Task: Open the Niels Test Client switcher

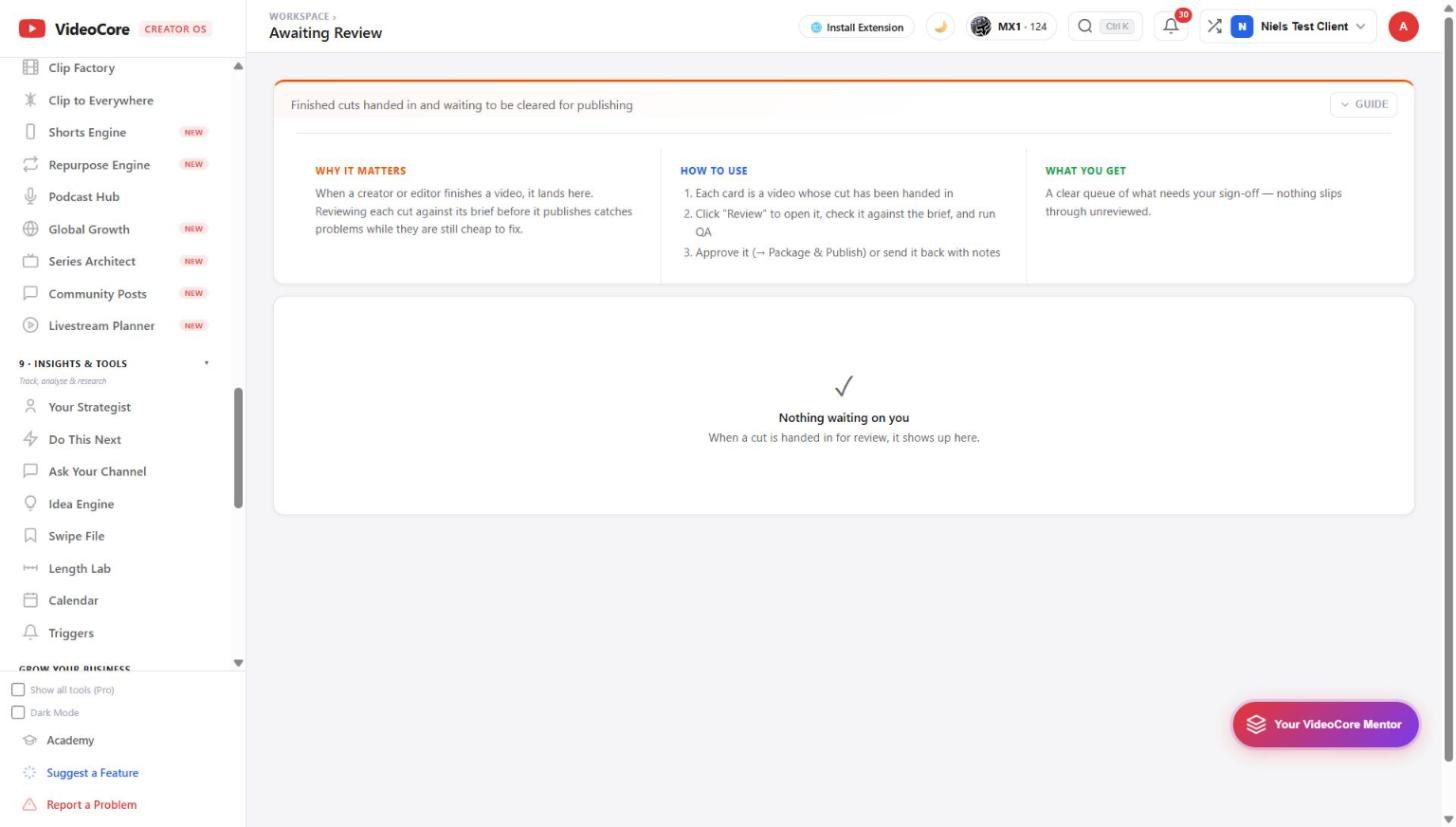Action: pos(1299,27)
